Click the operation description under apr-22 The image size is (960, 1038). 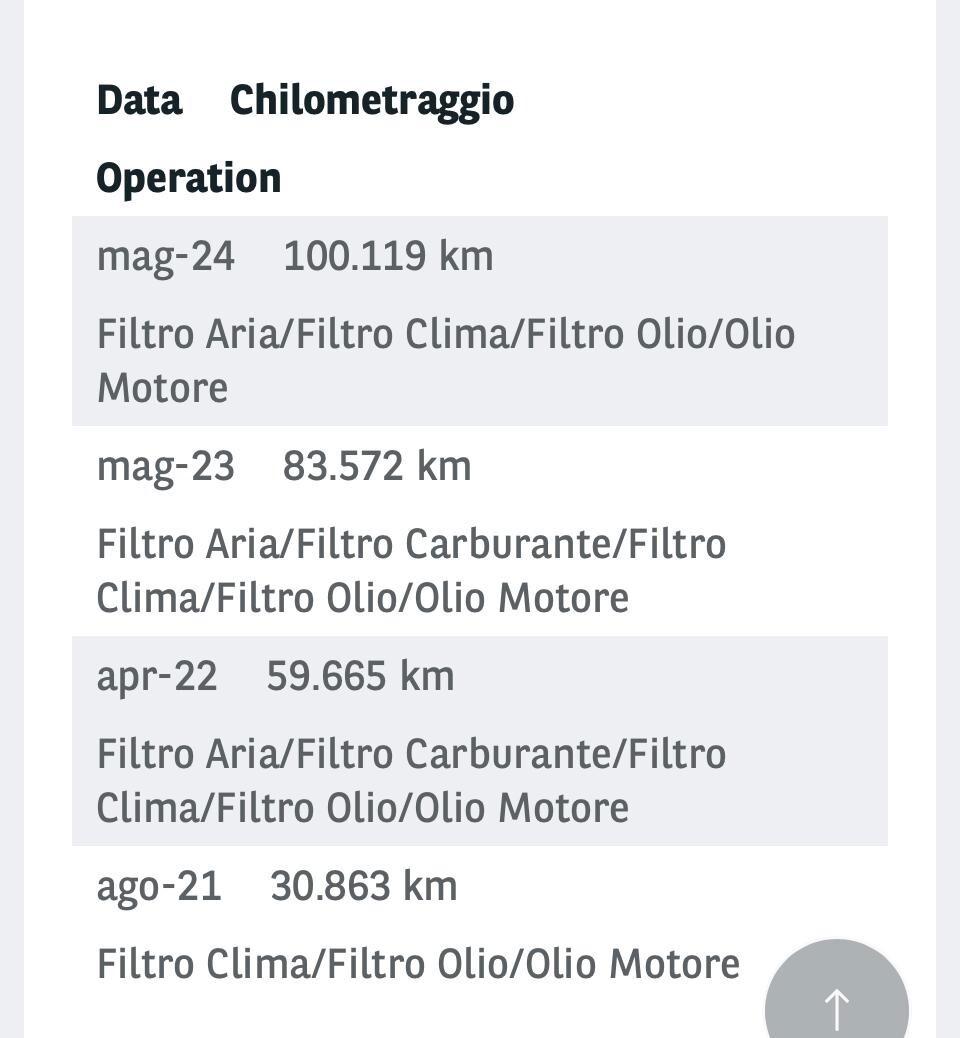(411, 780)
